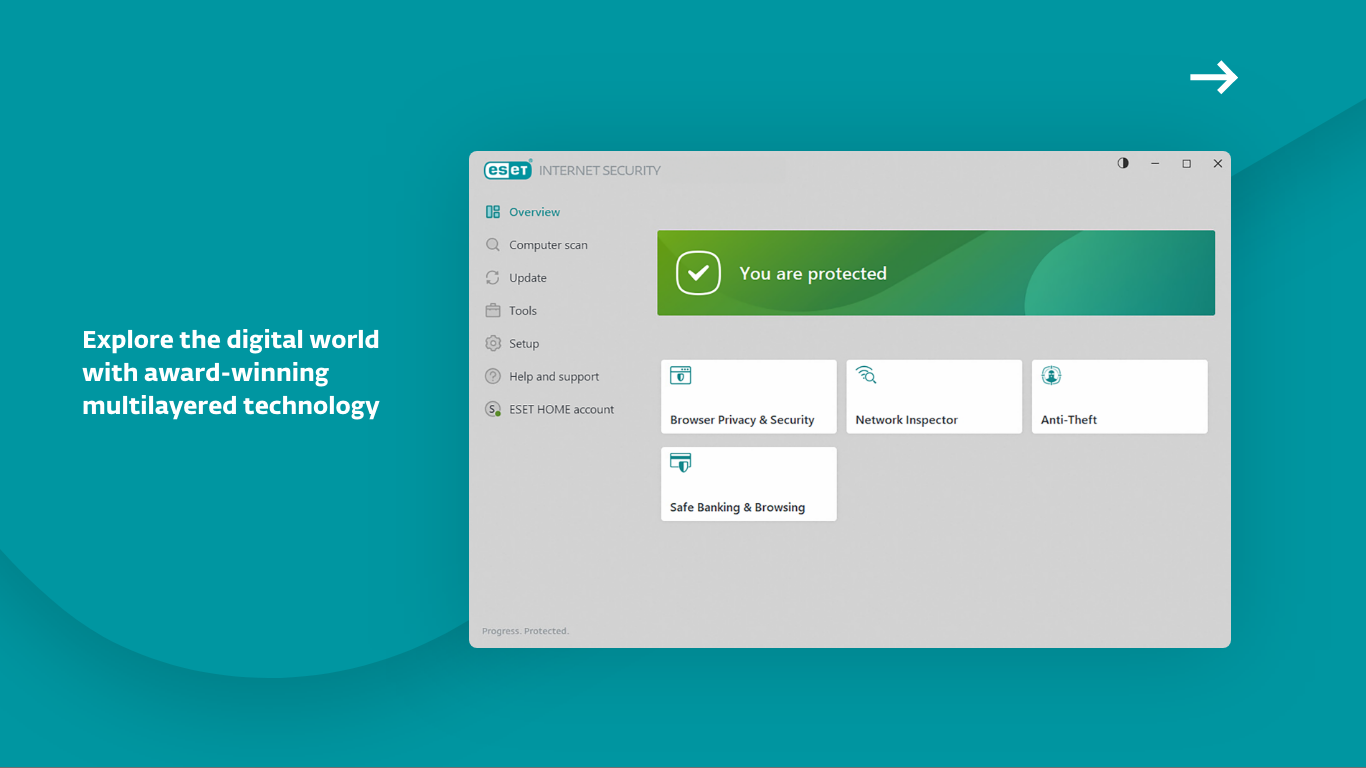Open Tools via its briefcase icon

click(x=492, y=310)
